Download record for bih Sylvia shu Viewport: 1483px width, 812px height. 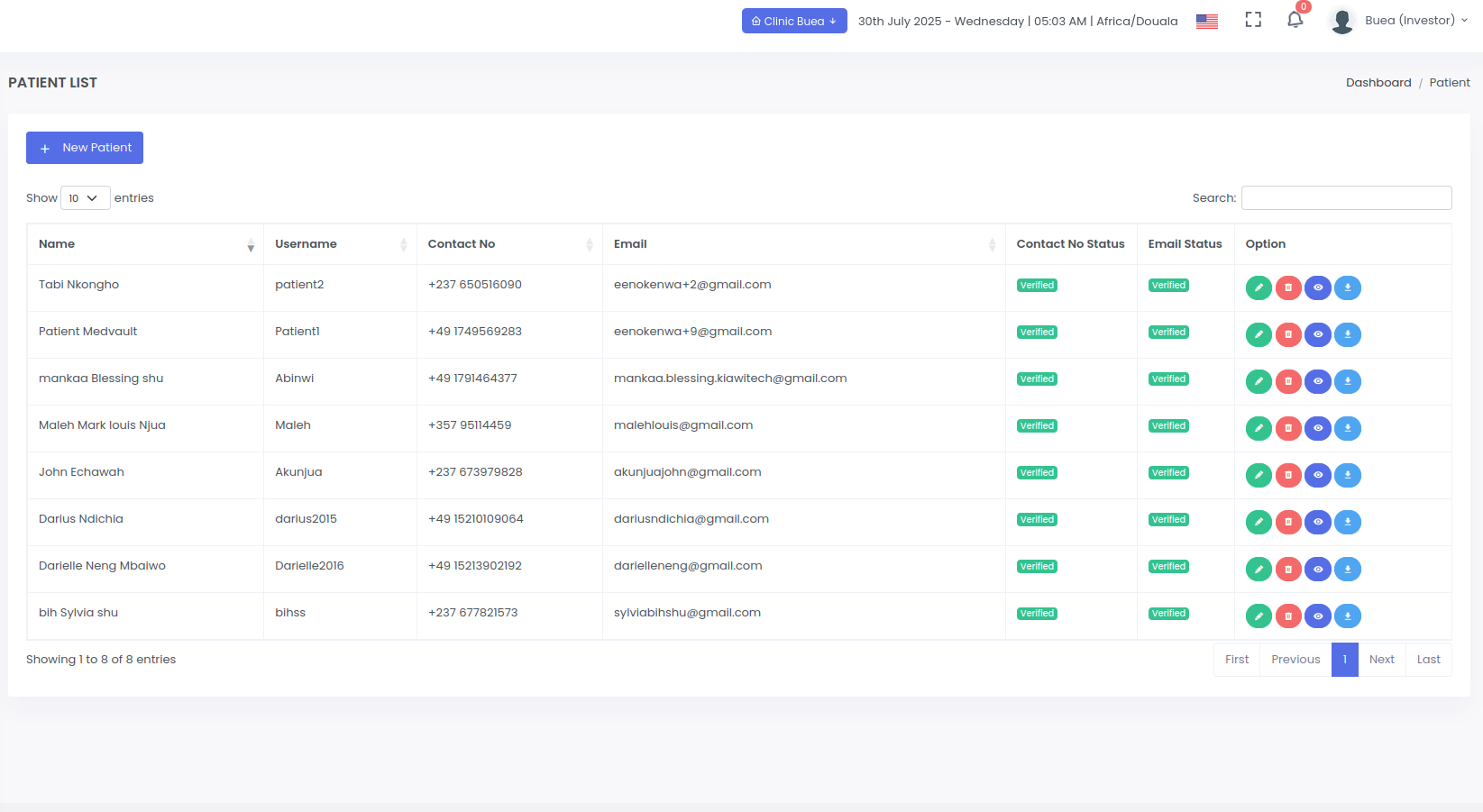1348,616
